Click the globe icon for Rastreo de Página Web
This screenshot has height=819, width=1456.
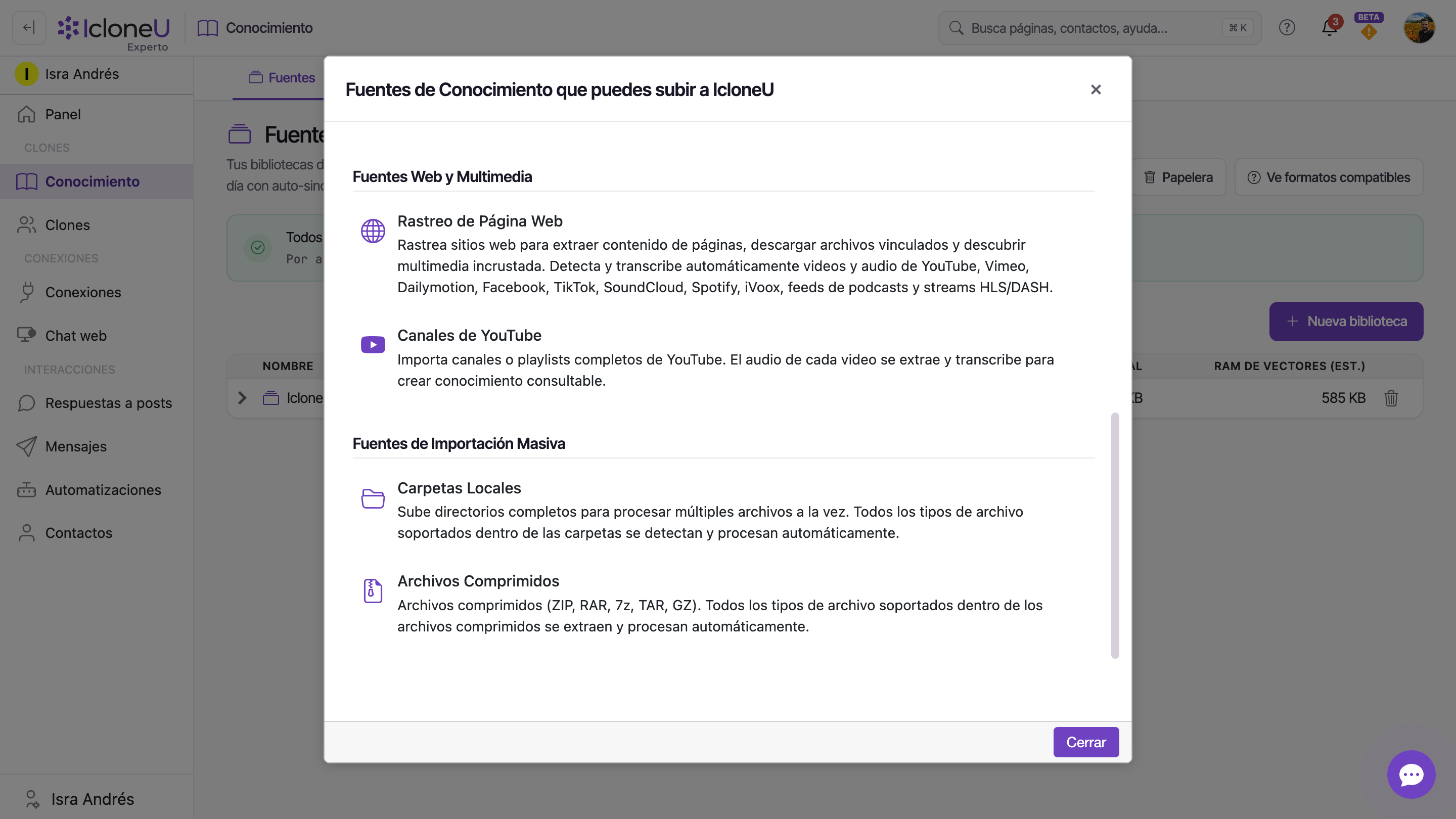click(x=373, y=231)
